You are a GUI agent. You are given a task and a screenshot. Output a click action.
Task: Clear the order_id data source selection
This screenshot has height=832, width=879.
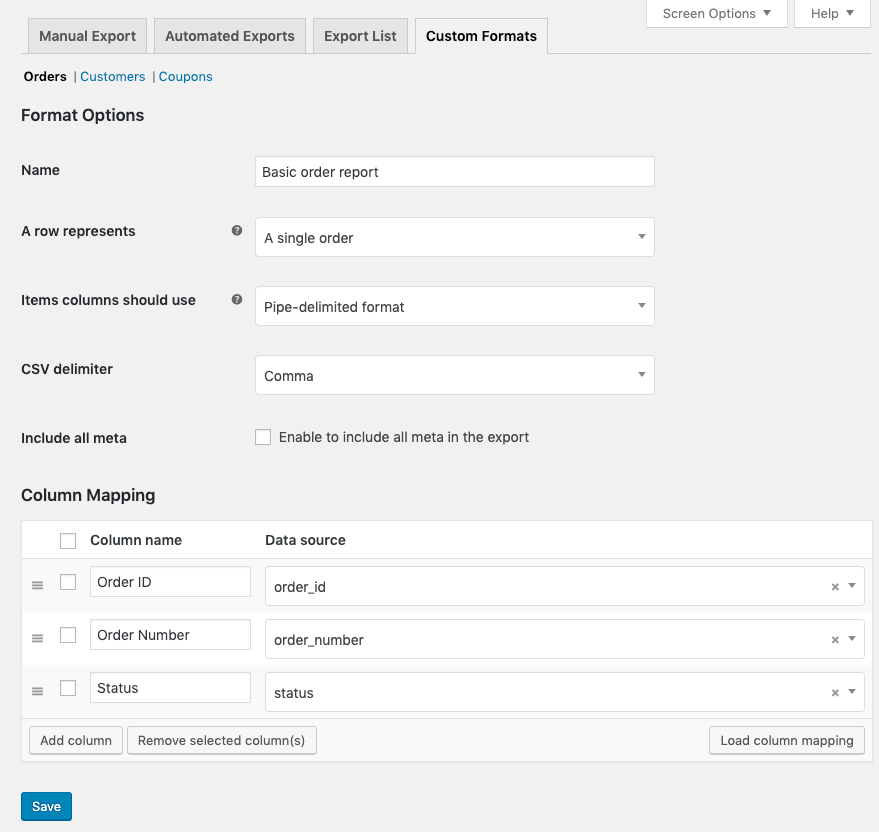click(835, 587)
